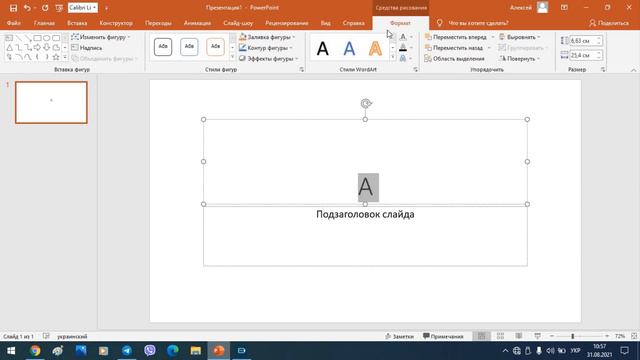Click the Save icon in quick access toolbar
Image resolution: width=640 pixels, height=360 pixels.
(13, 8)
